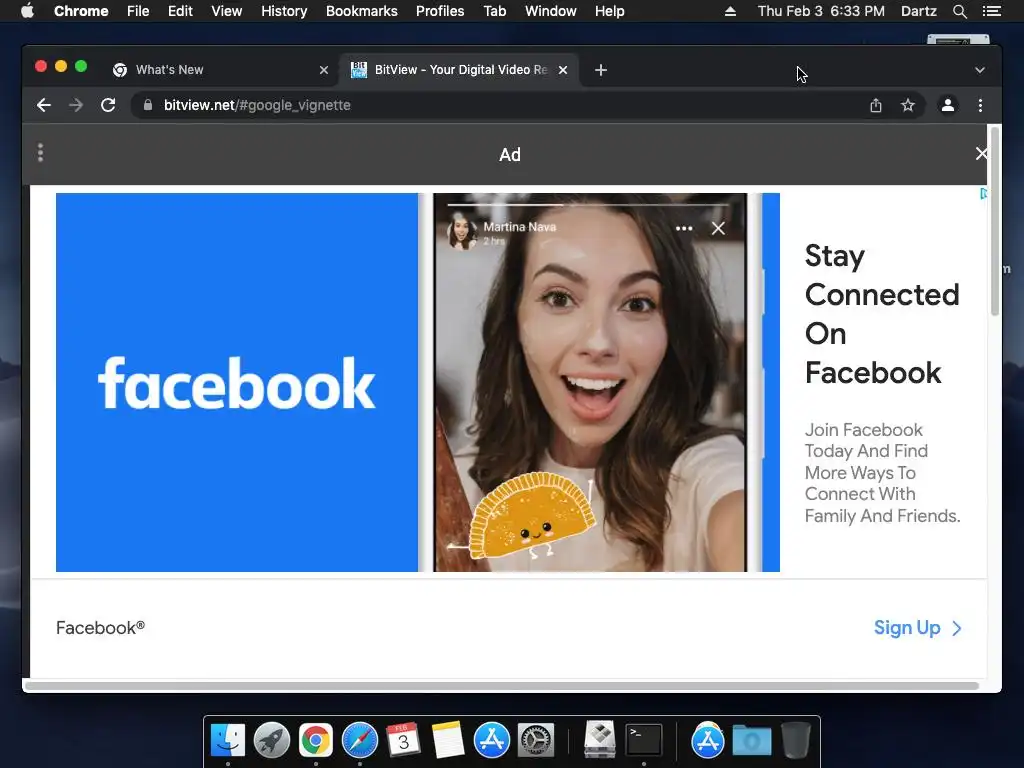Open the Chrome profile icon
Image resolution: width=1024 pixels, height=768 pixels.
(948, 105)
